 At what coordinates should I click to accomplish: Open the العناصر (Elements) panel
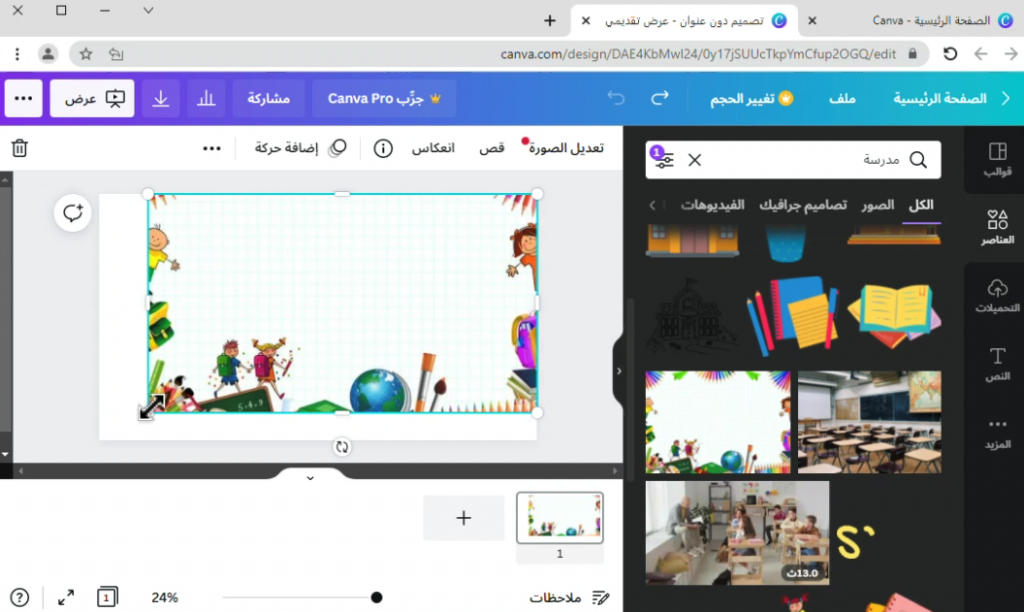point(997,225)
